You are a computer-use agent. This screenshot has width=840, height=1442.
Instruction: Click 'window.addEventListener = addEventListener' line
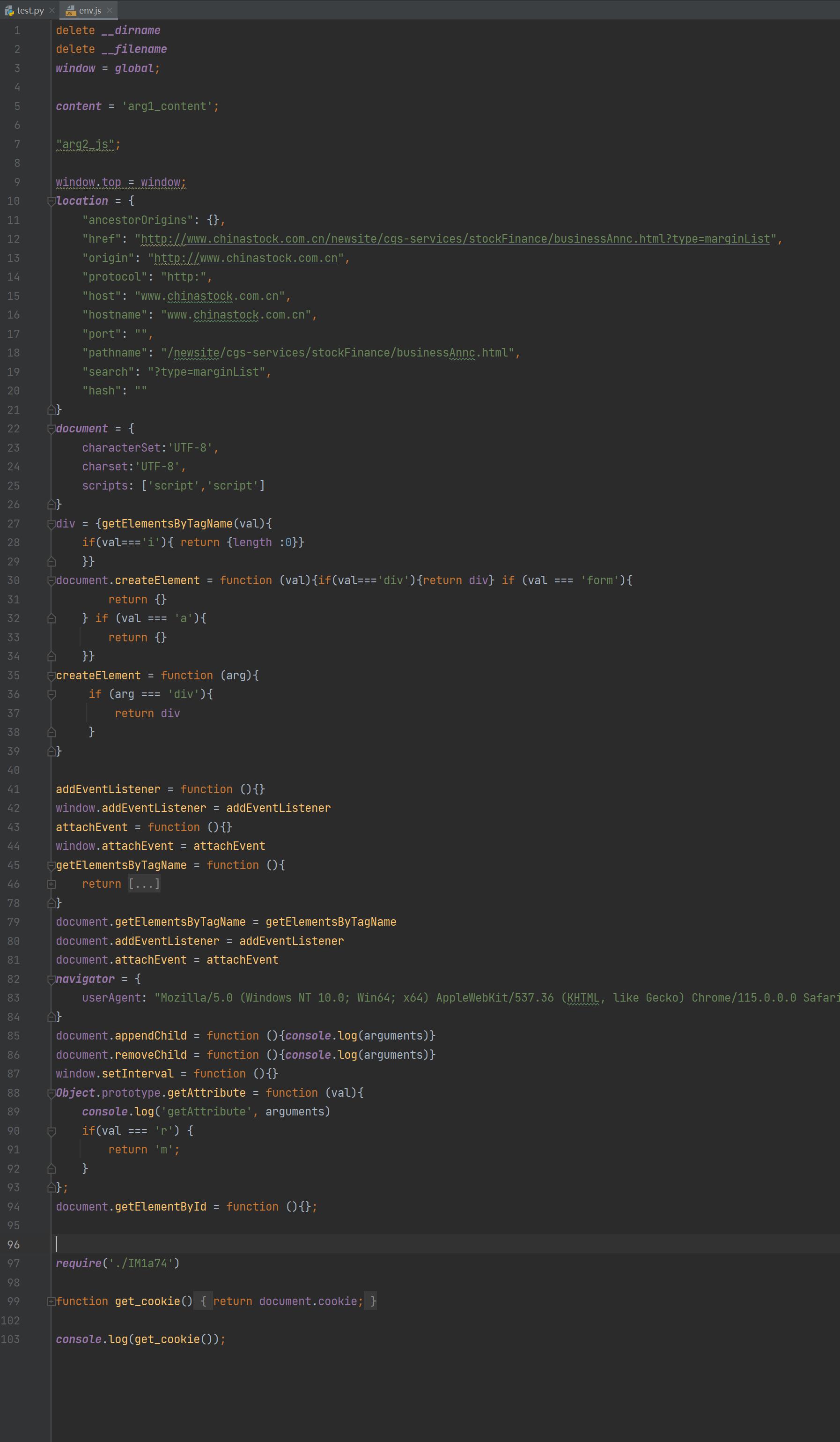point(193,808)
